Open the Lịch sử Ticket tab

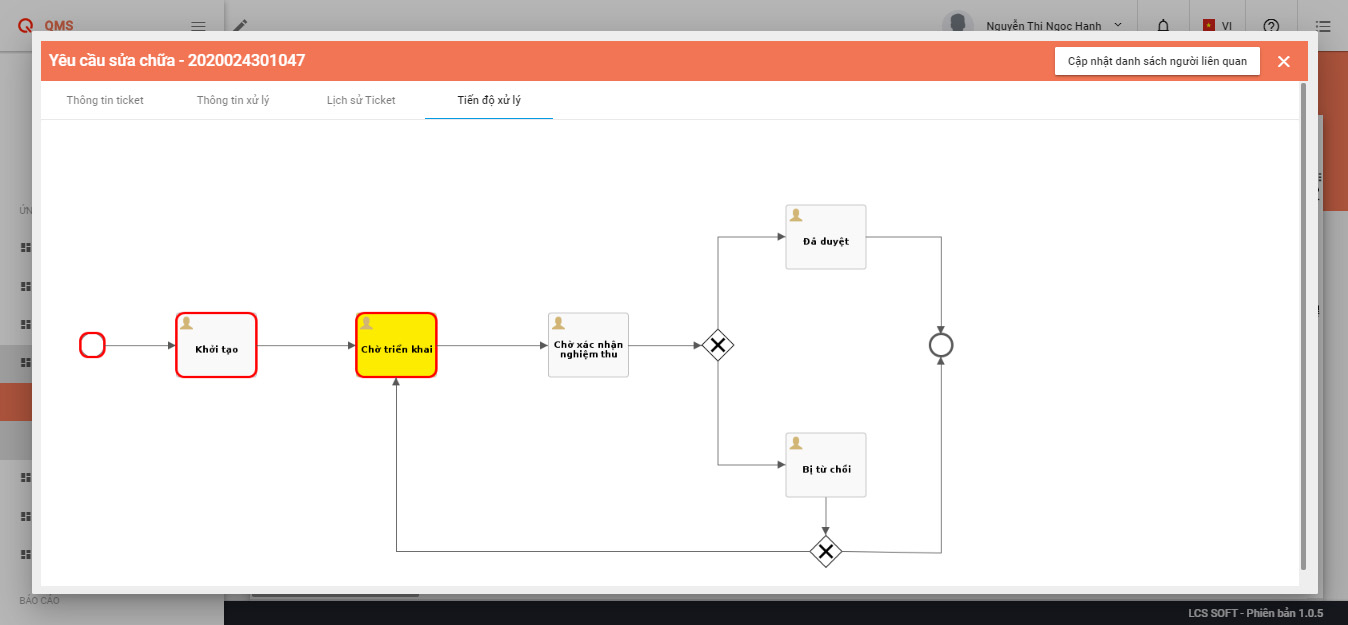click(361, 100)
